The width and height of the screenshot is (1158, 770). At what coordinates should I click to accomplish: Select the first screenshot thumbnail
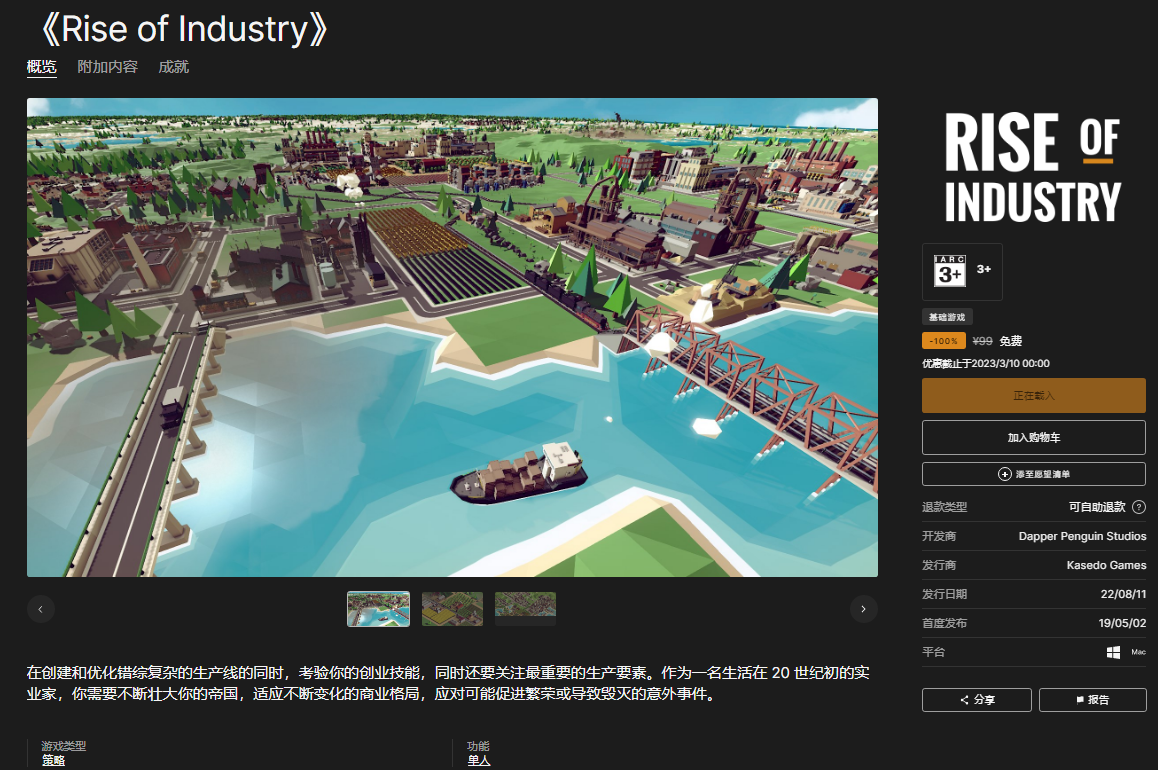378,608
